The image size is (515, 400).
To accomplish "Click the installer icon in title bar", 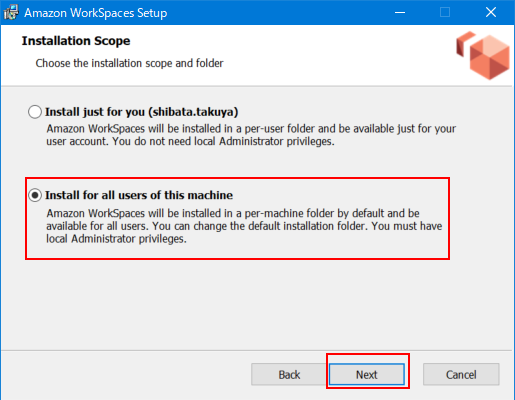I will click(x=11, y=13).
